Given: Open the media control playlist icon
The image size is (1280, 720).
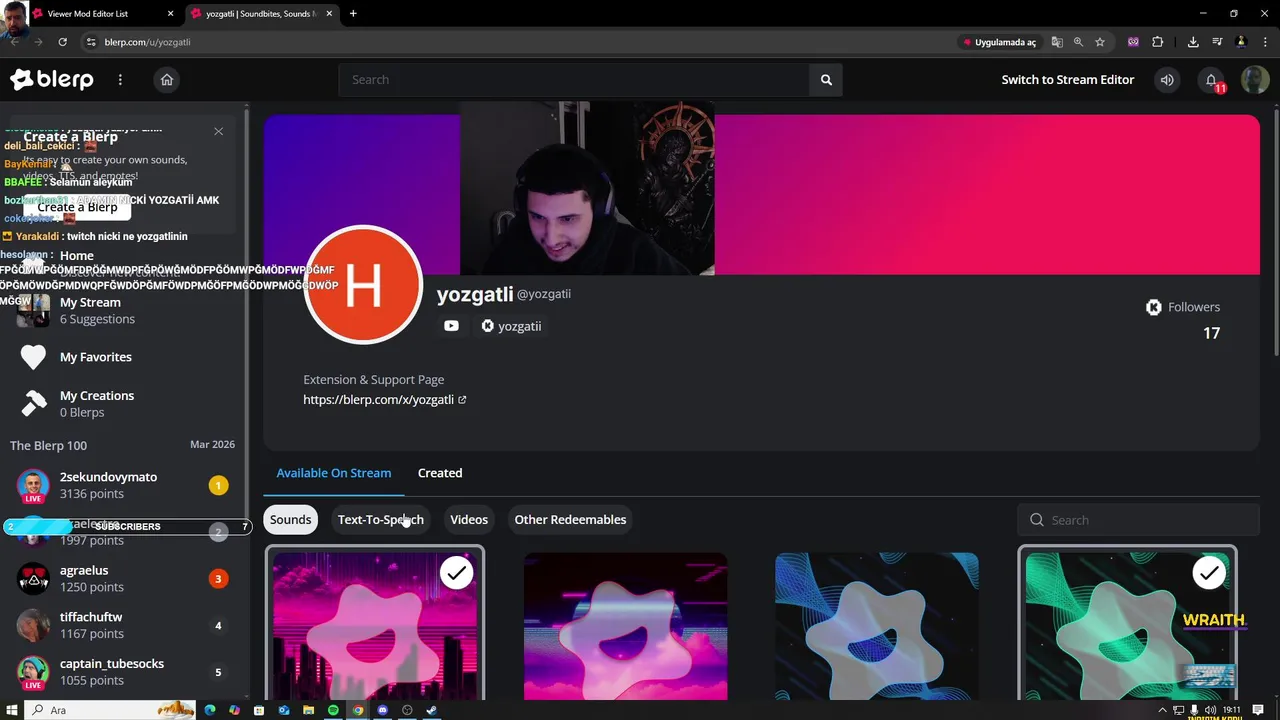Looking at the screenshot, I should pos(1217,42).
